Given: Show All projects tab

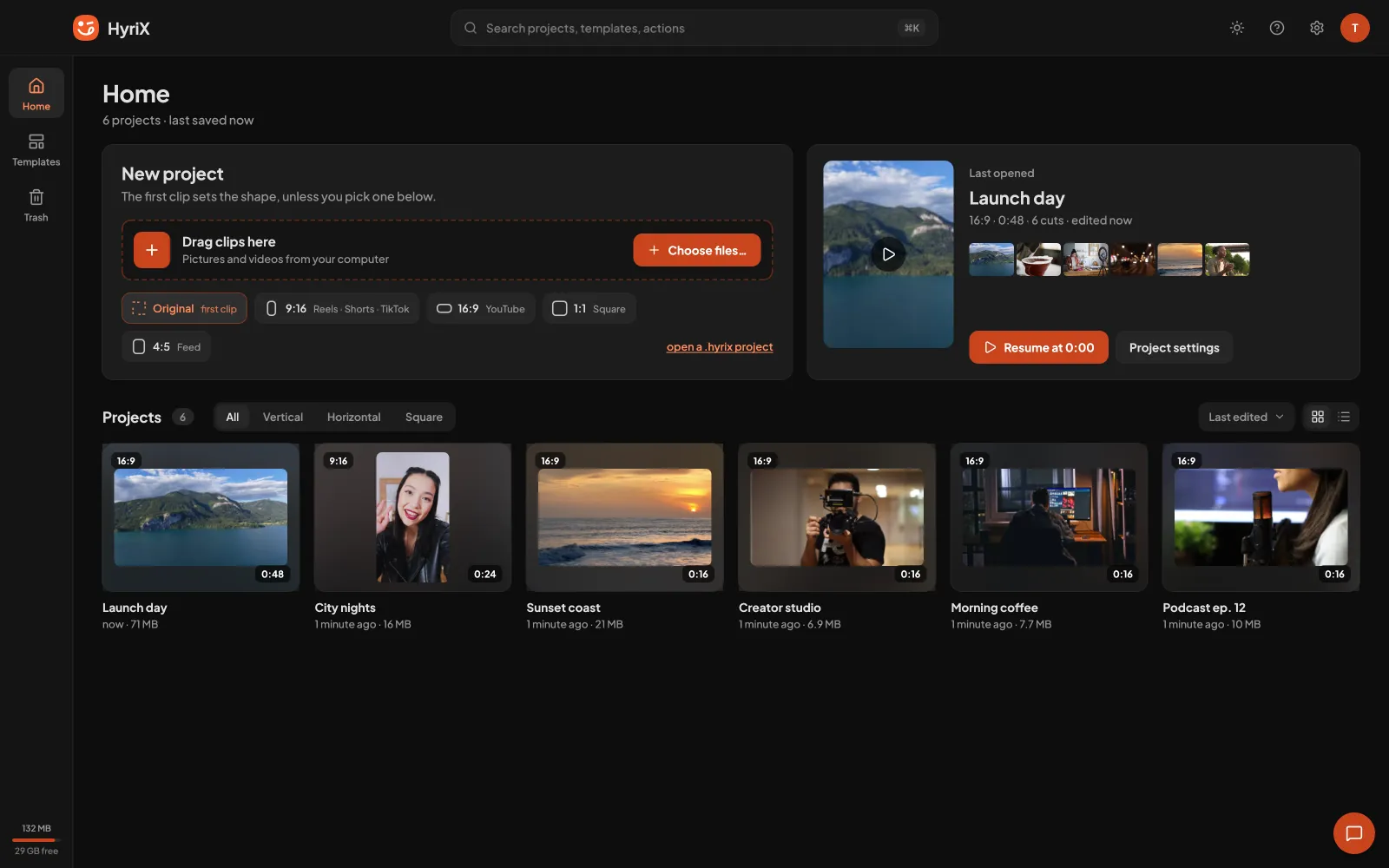Looking at the screenshot, I should [233, 417].
